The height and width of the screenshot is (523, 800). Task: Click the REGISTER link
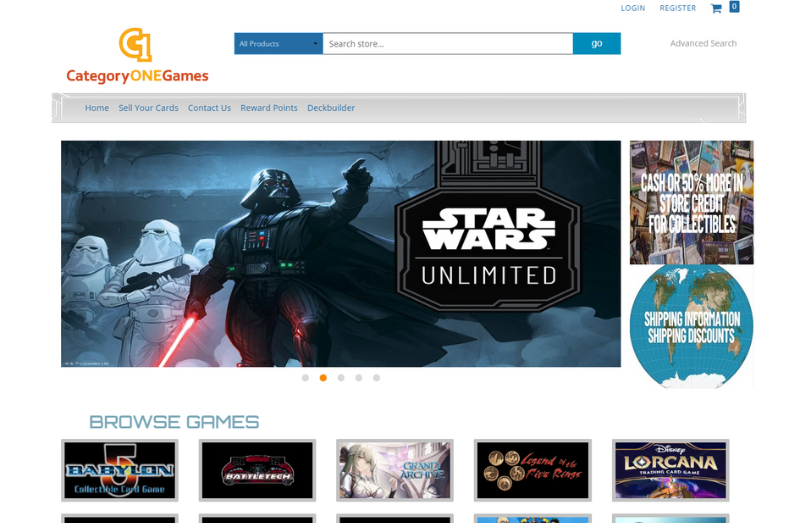click(x=678, y=8)
